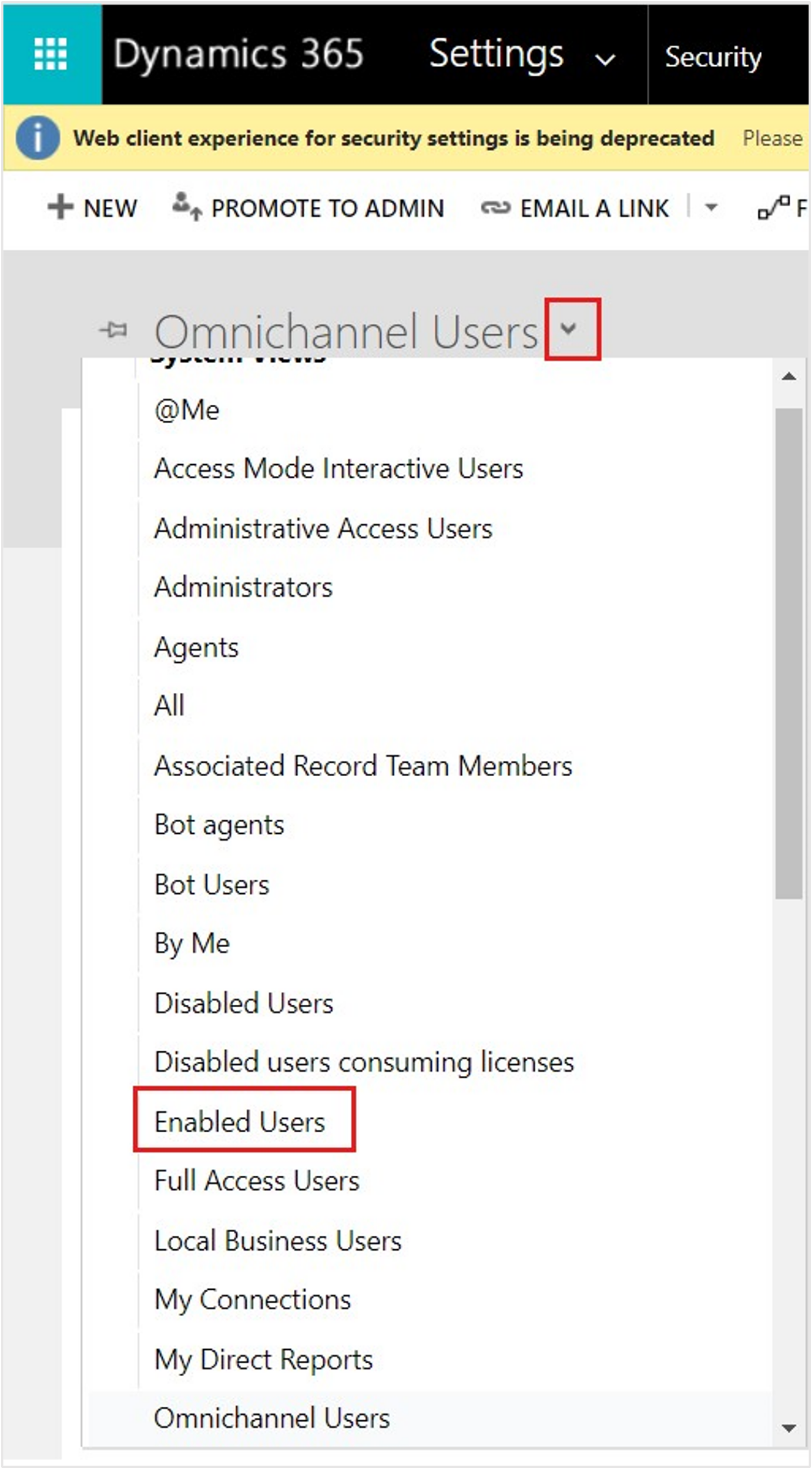Select the All view

pyautogui.click(x=169, y=706)
